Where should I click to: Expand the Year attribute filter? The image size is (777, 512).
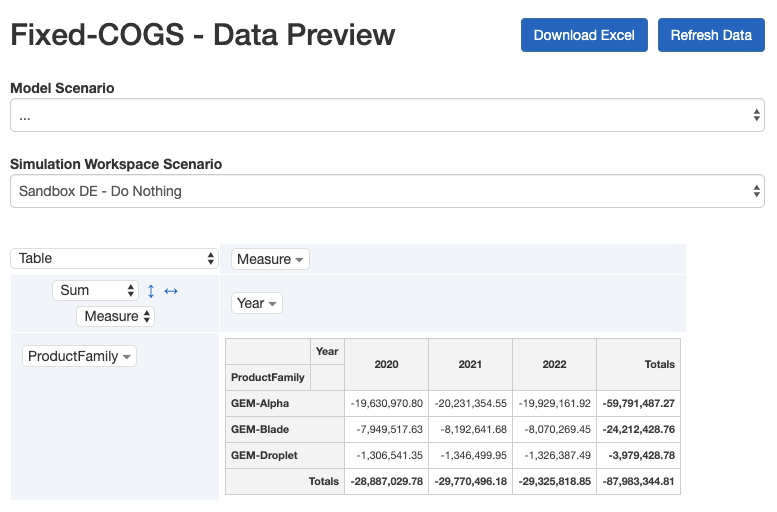point(256,303)
